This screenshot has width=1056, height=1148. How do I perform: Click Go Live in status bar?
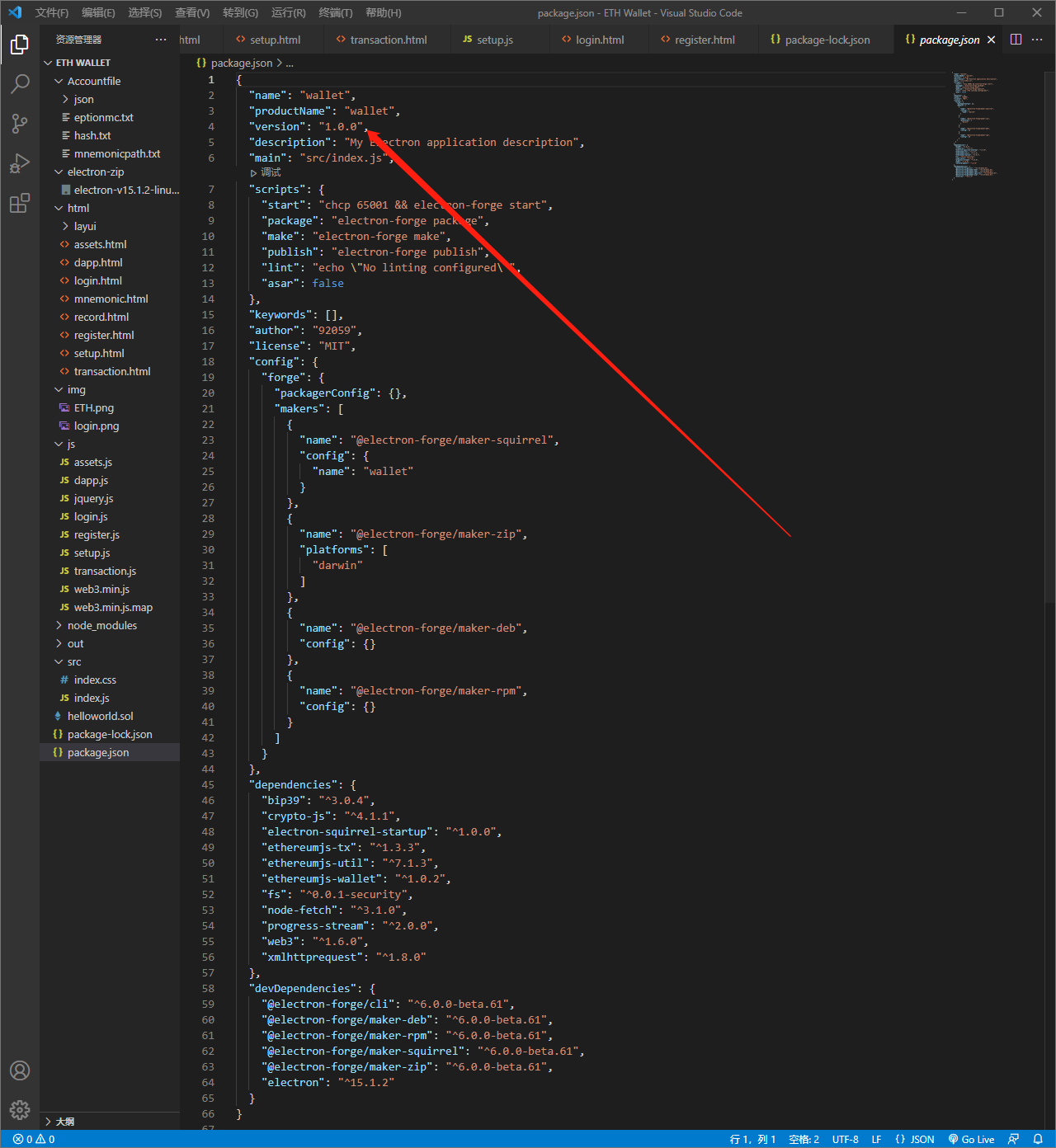click(972, 1139)
